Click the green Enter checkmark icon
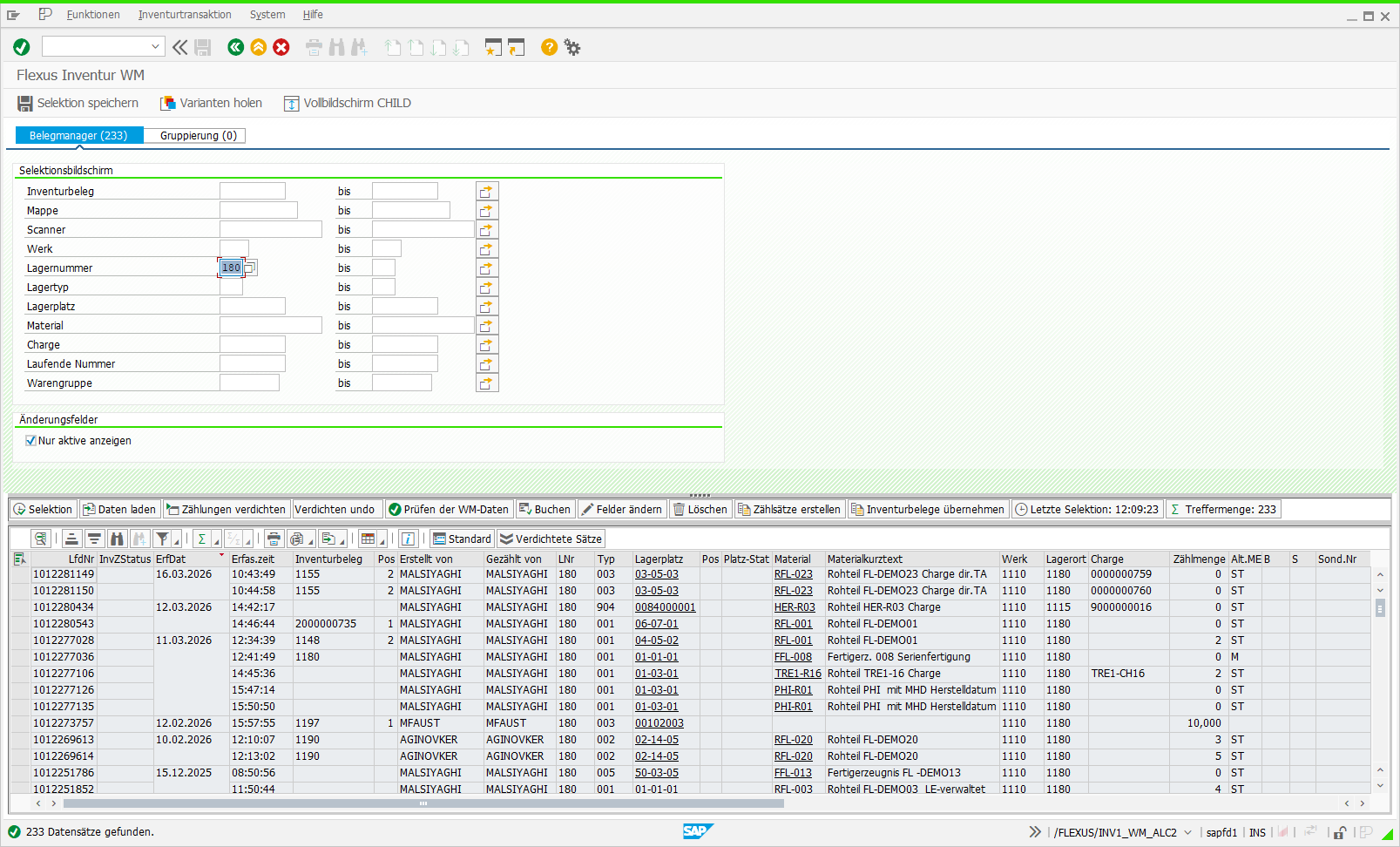 pos(22,47)
